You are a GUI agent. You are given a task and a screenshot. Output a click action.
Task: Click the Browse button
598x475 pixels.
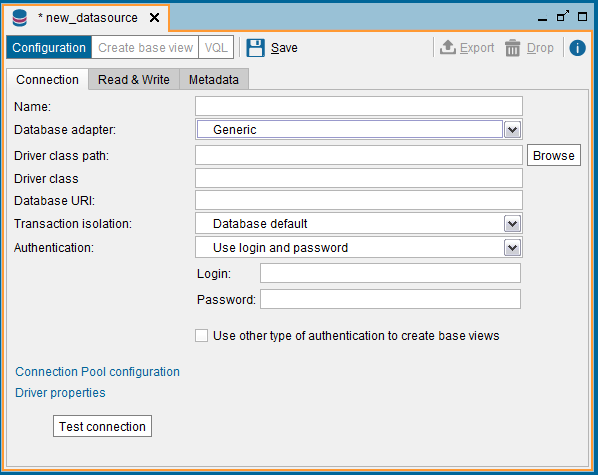click(x=554, y=155)
